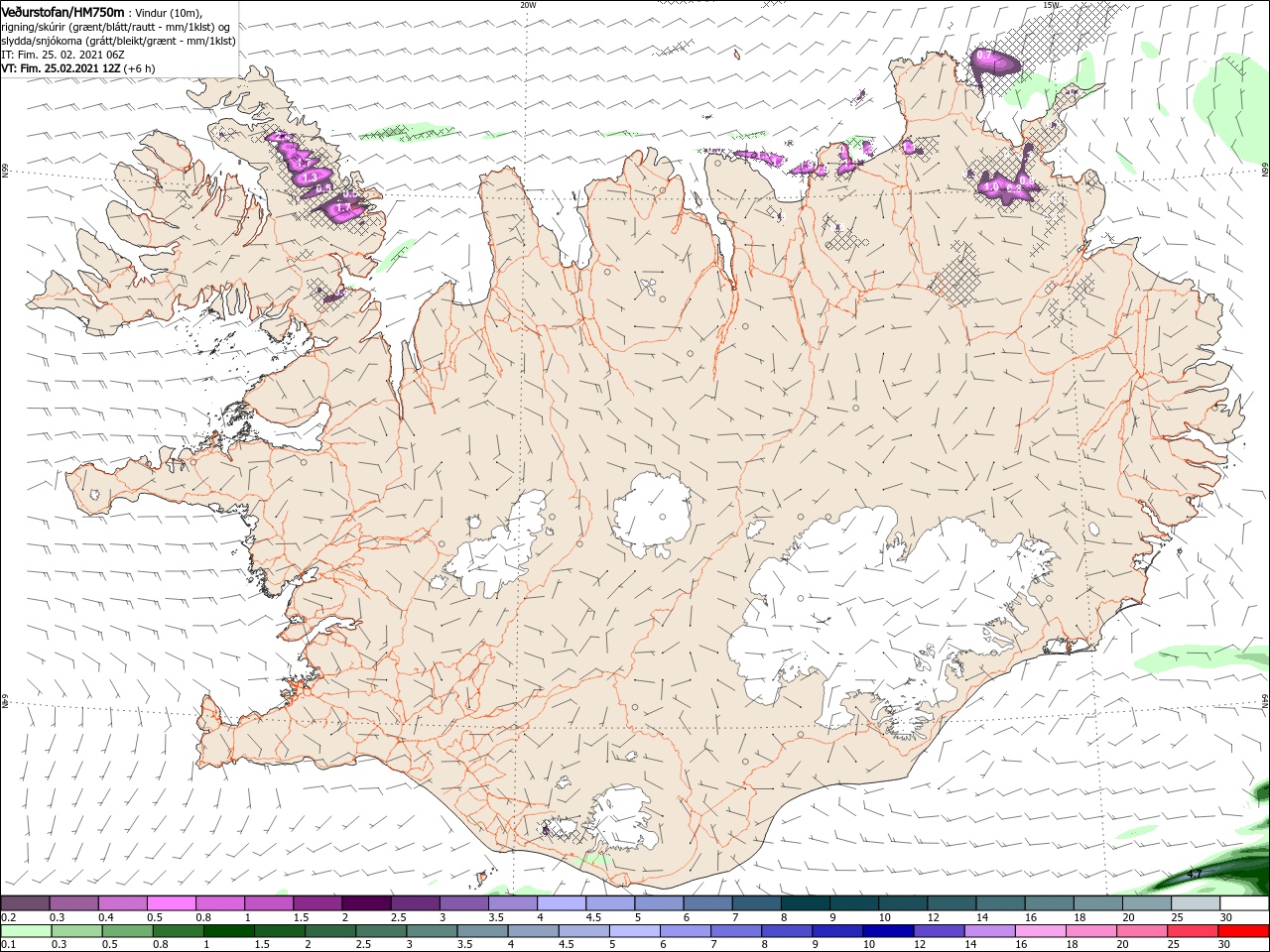Pick the bright pink 0.5 swatch in upper legend
The width and height of the screenshot is (1270, 952).
point(171,903)
